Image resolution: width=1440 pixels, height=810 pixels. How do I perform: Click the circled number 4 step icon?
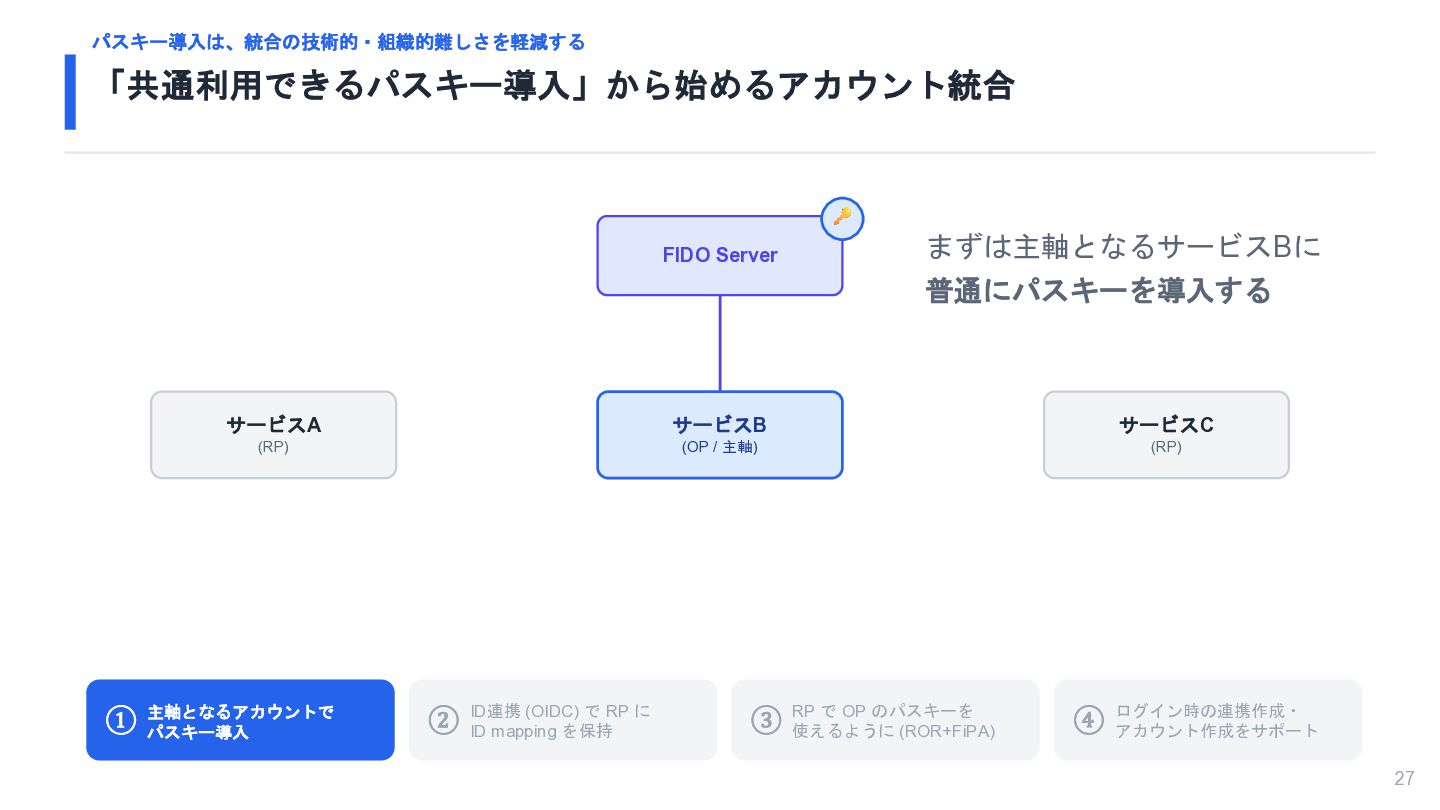click(1089, 720)
